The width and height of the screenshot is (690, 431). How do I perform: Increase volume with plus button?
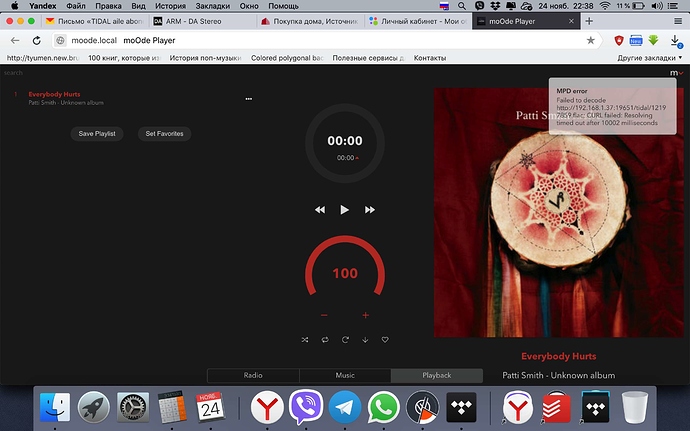click(x=365, y=315)
